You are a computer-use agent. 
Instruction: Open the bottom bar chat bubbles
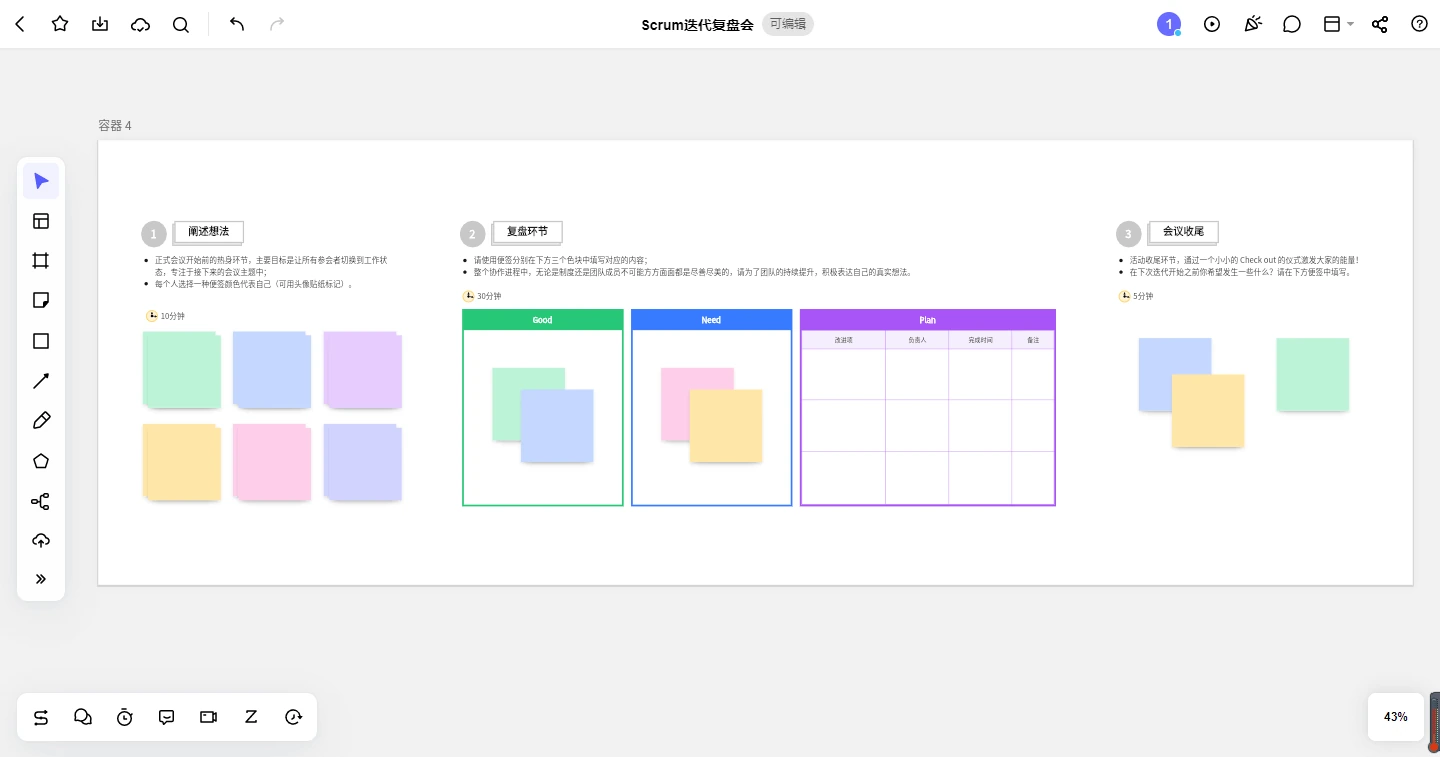tap(83, 717)
